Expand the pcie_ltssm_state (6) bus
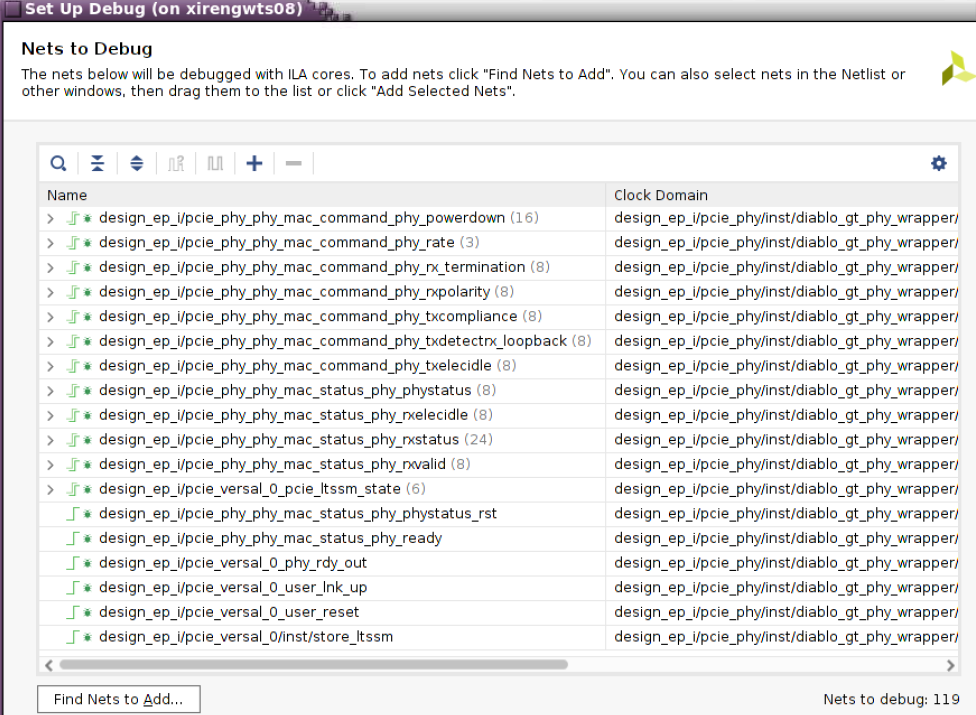The height and width of the screenshot is (715, 976). [x=51, y=490]
